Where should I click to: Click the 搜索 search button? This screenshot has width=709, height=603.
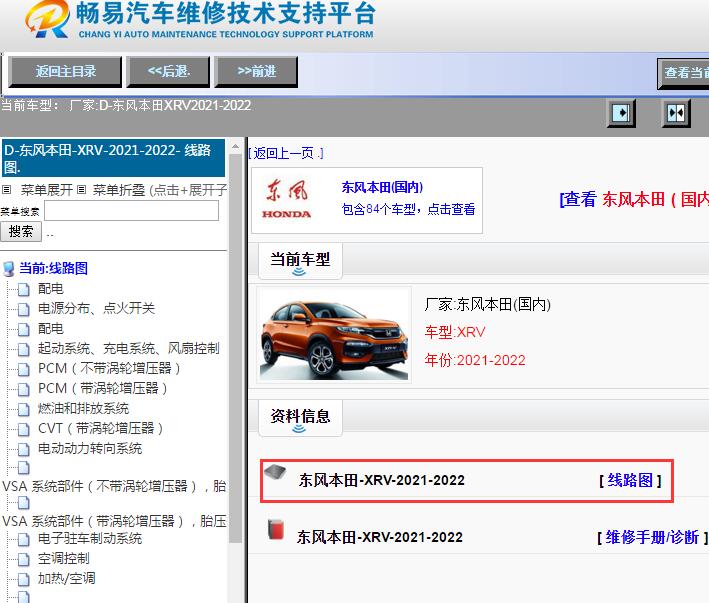tap(21, 231)
